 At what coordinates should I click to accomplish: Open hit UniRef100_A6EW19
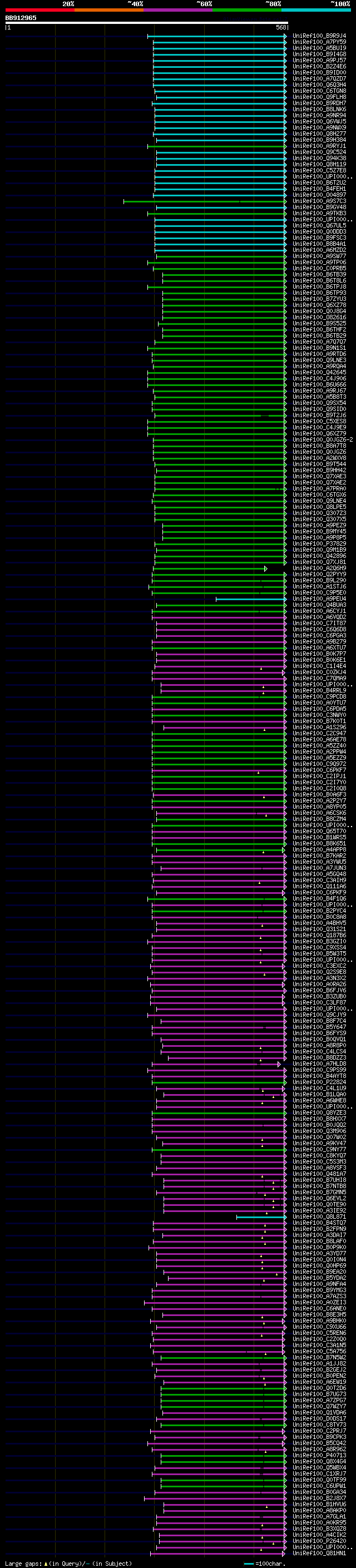click(x=319, y=1382)
